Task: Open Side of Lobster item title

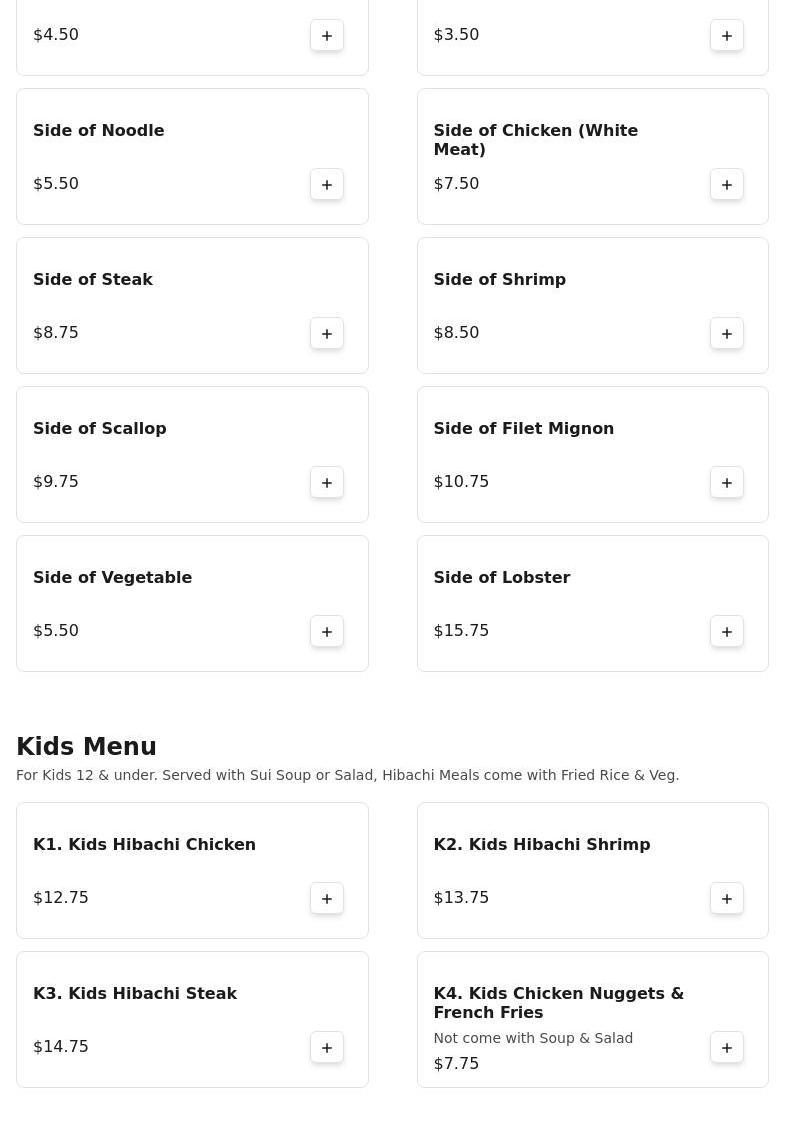Action: pos(501,577)
